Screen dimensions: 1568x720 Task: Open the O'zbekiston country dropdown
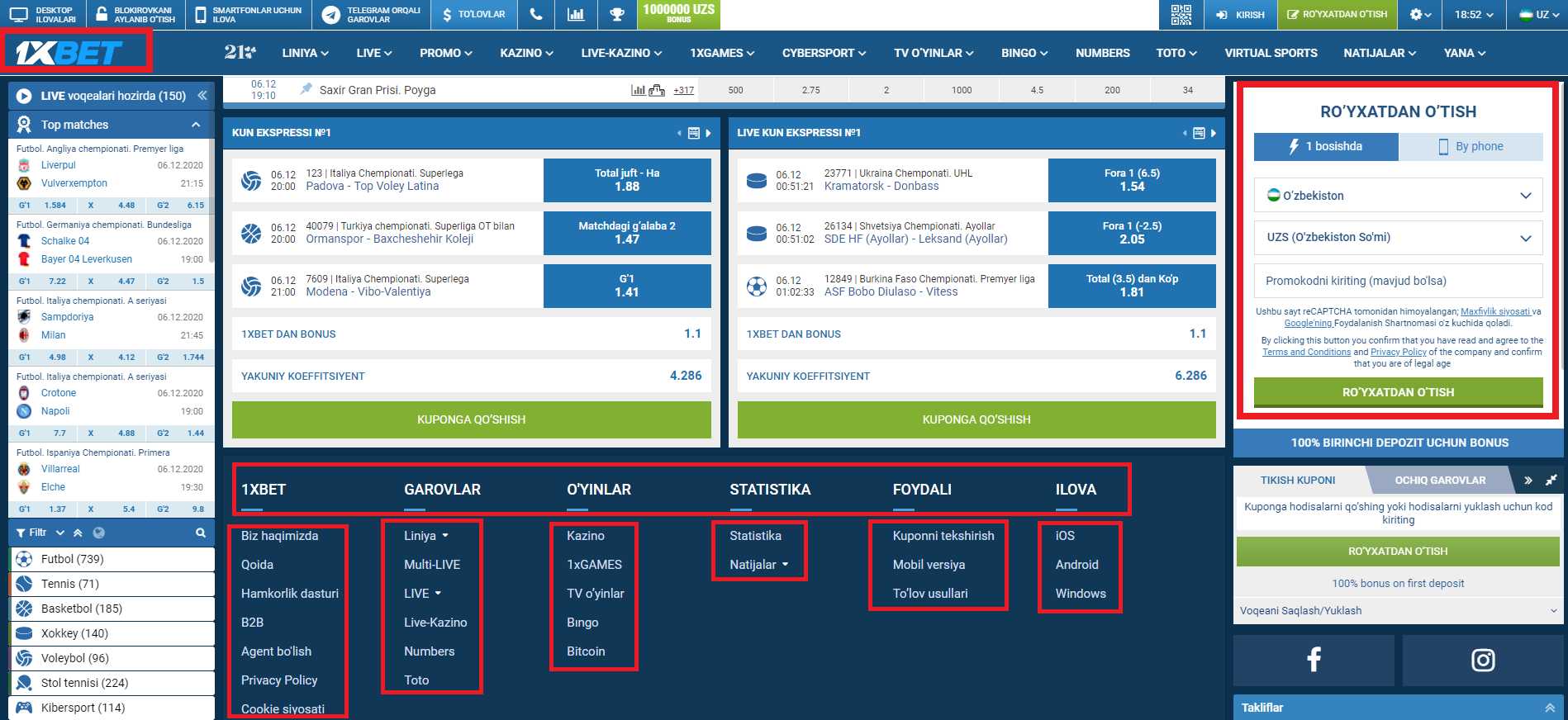point(1398,196)
